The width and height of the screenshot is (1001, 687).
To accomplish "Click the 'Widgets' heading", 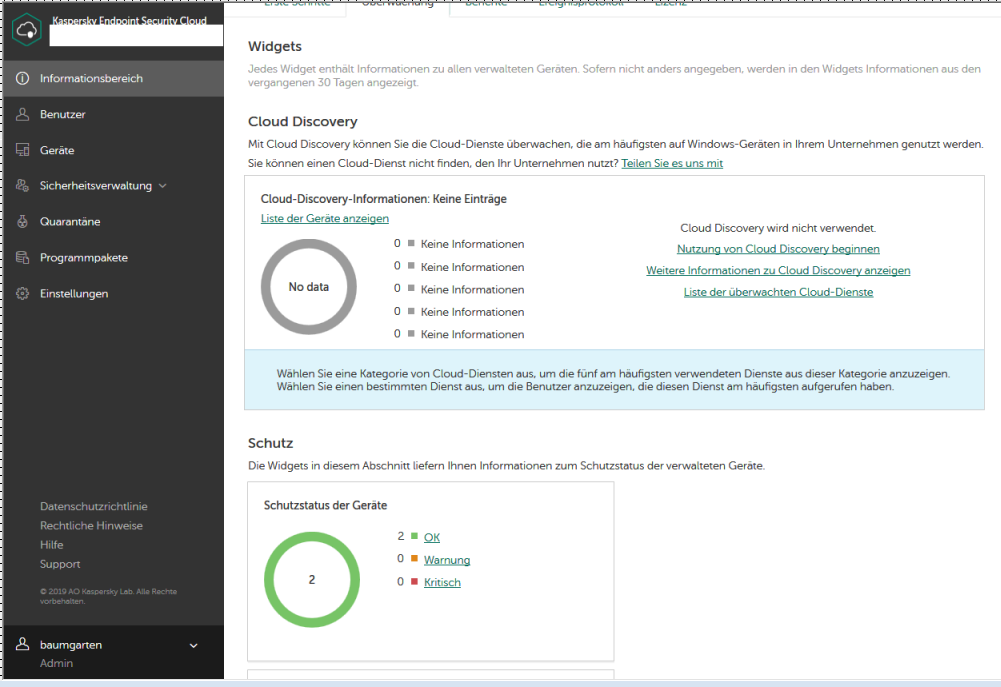I will 275,47.
